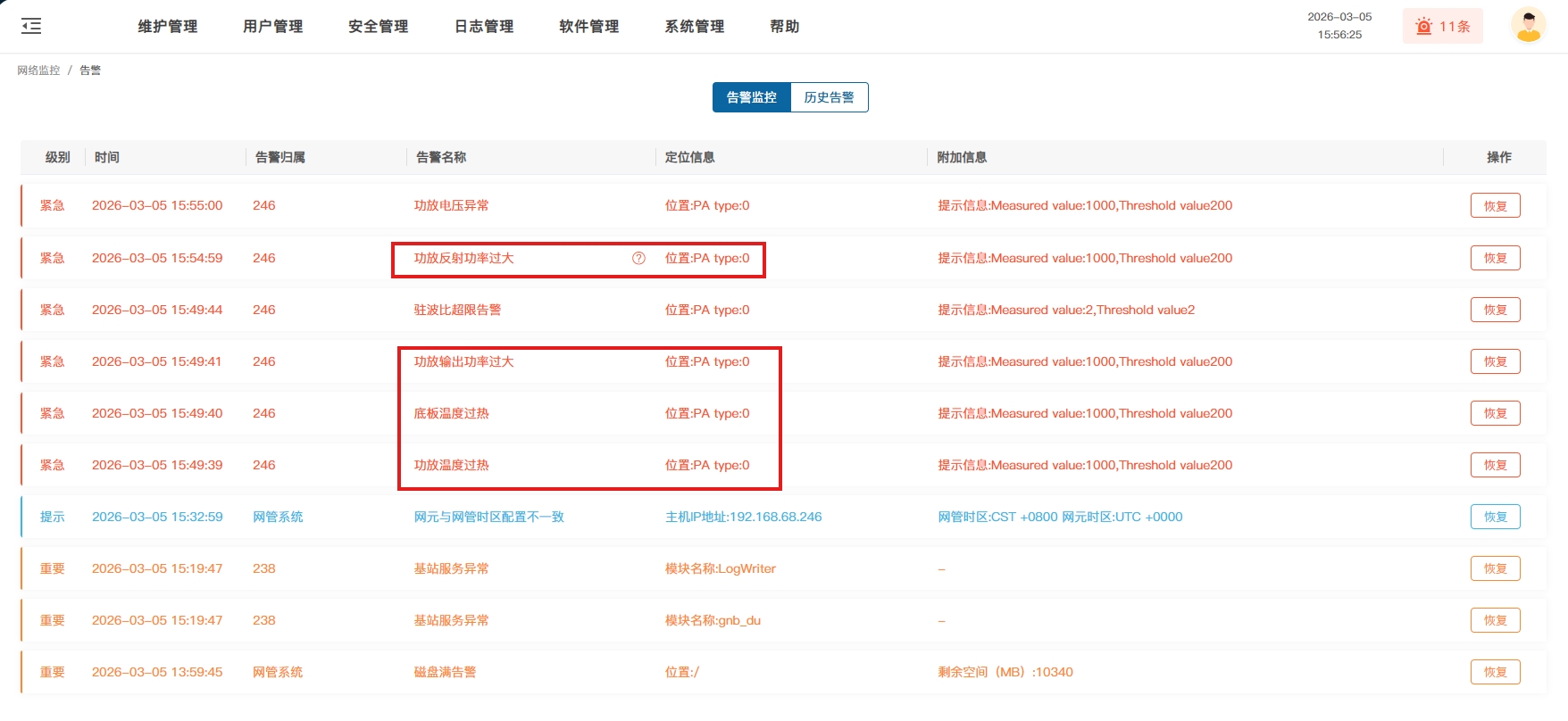The height and width of the screenshot is (721, 1568).
Task: Click the 帮助 menu item
Action: (x=784, y=27)
